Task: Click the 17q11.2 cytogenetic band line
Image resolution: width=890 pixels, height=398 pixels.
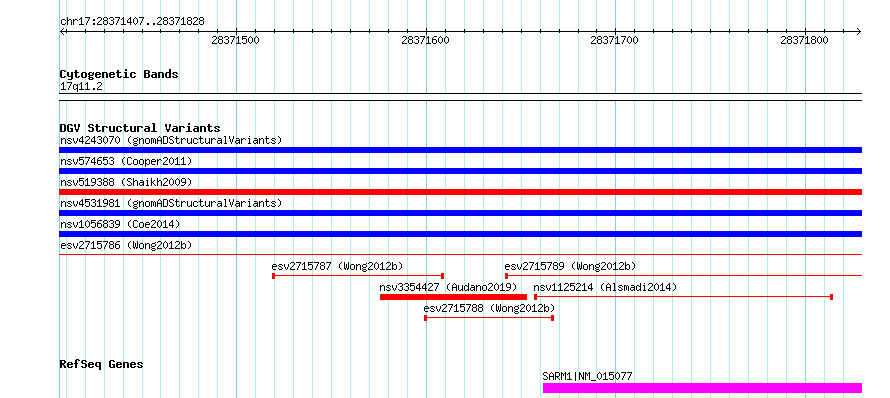Action: point(460,97)
